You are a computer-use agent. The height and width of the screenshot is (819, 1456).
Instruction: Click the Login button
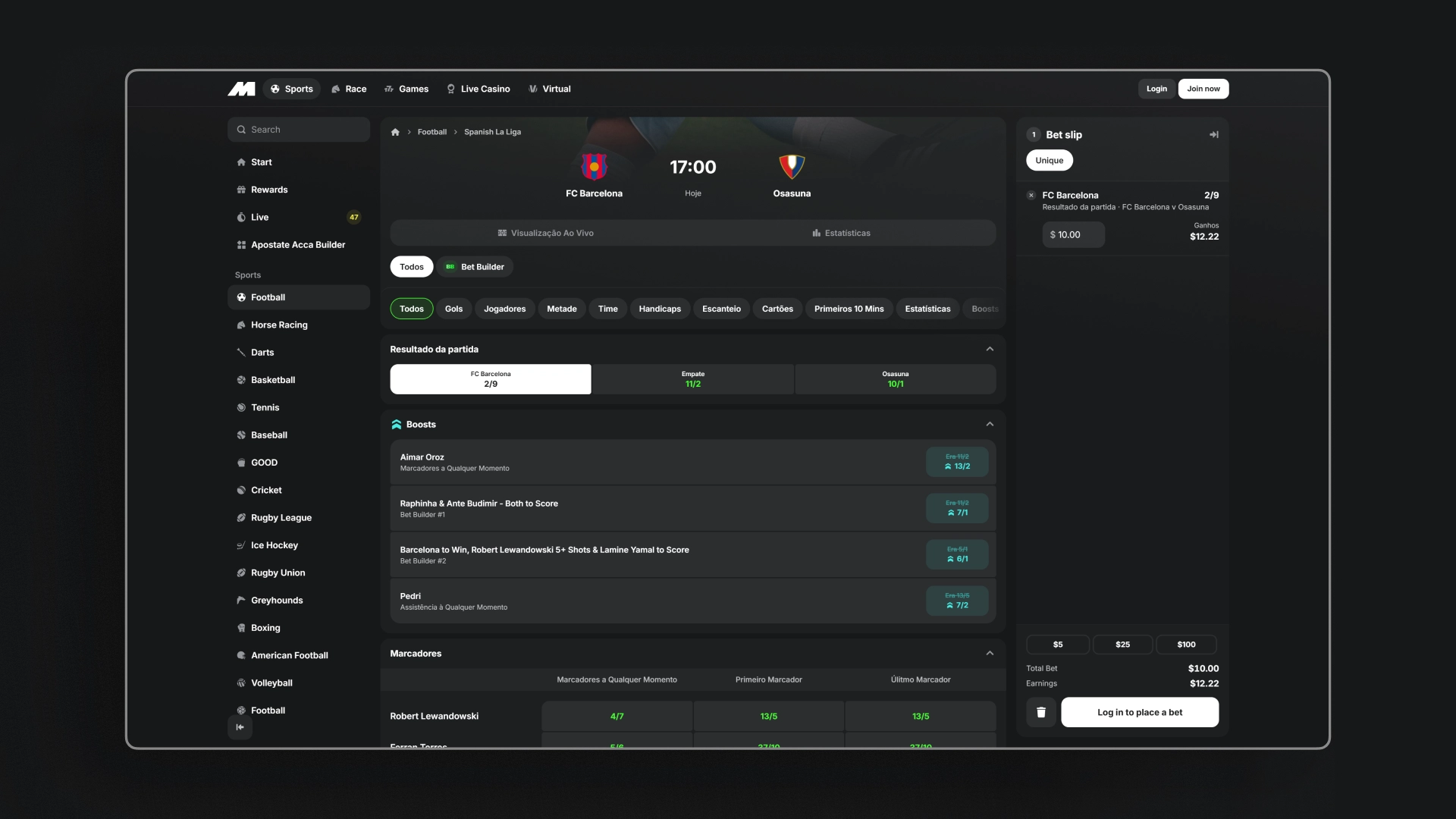(1156, 89)
